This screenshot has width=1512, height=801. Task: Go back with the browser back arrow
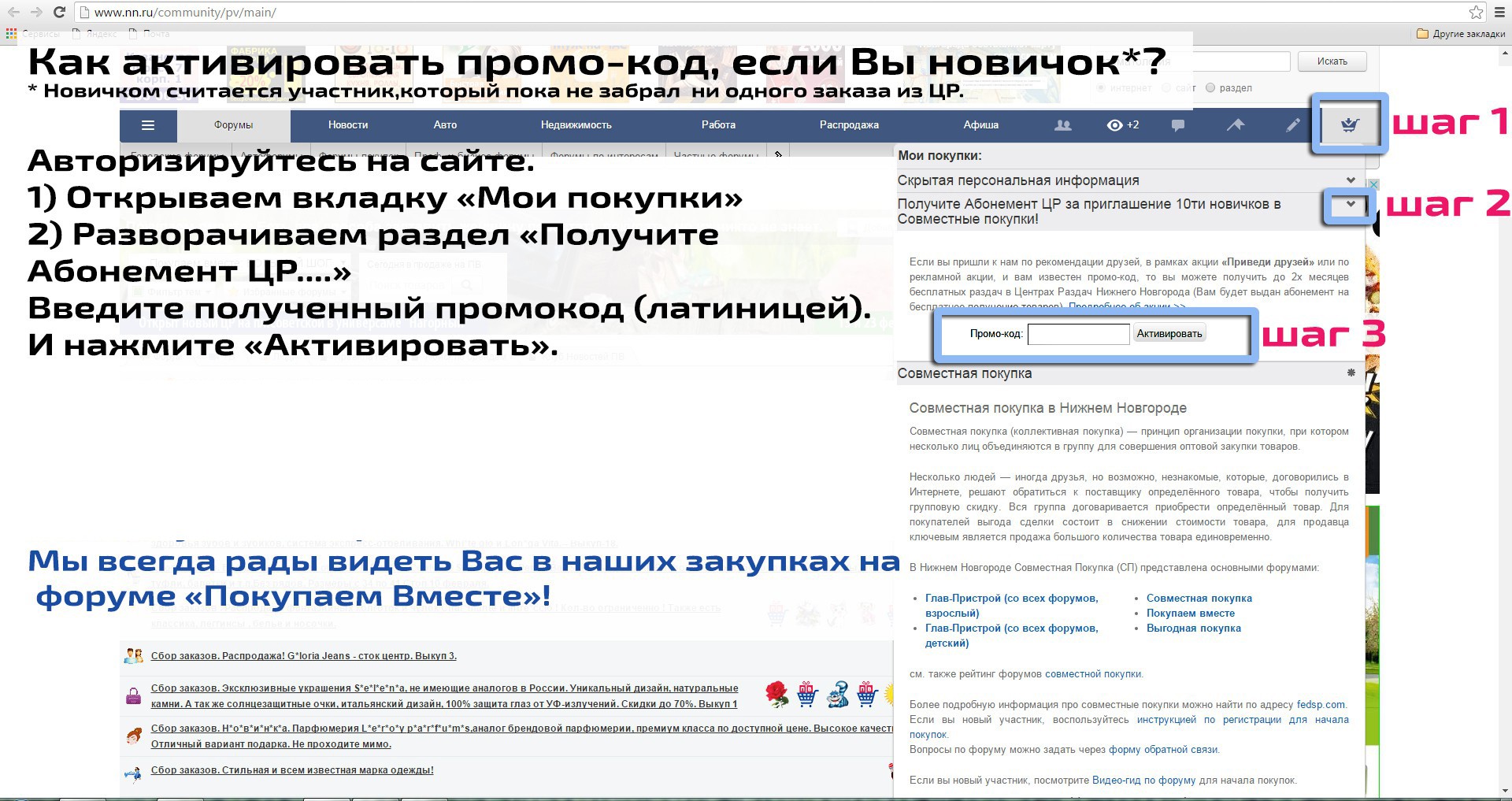click(14, 13)
